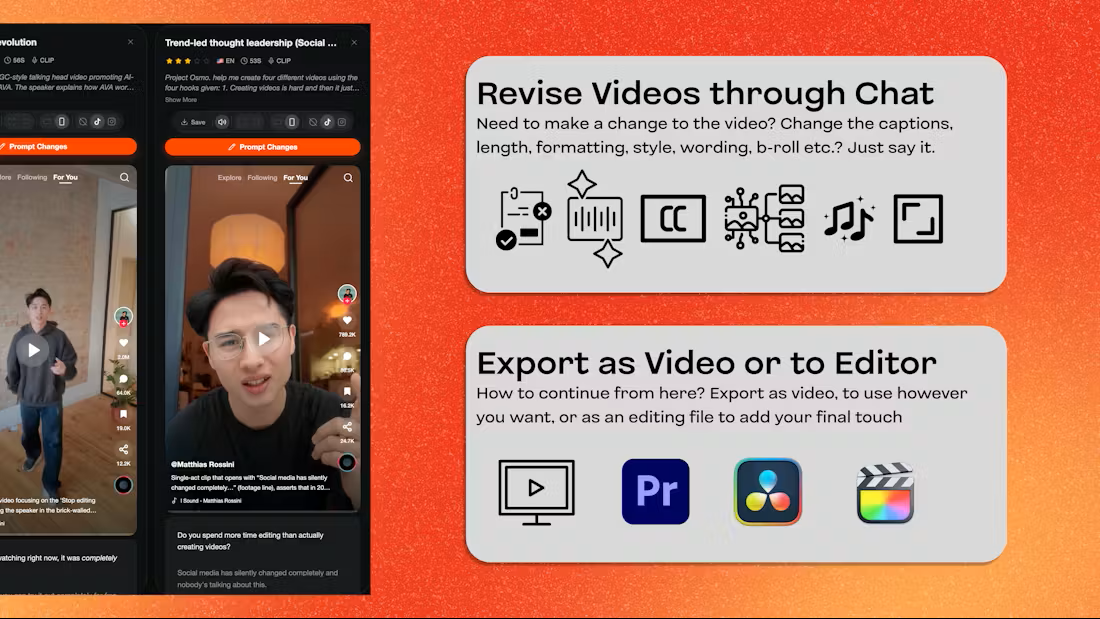Click the EN language flag on Trend-led card
The height and width of the screenshot is (619, 1100).
[225, 61]
